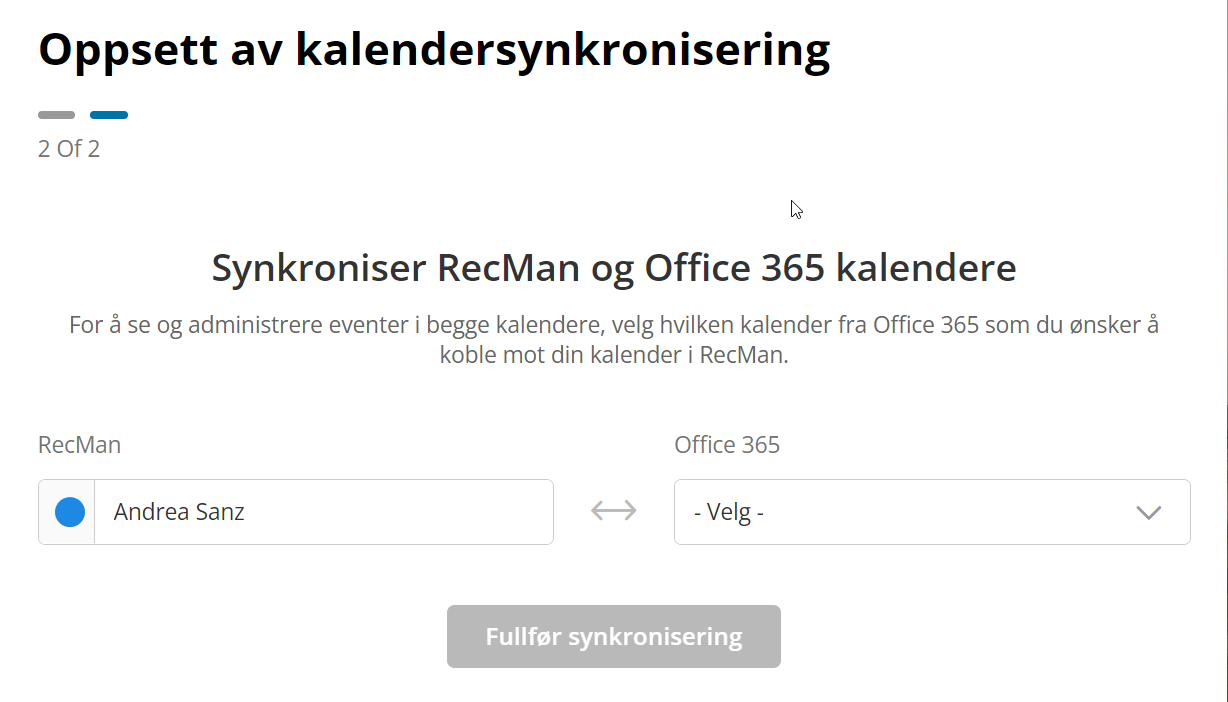Click the blue calendar color circle

(69, 512)
